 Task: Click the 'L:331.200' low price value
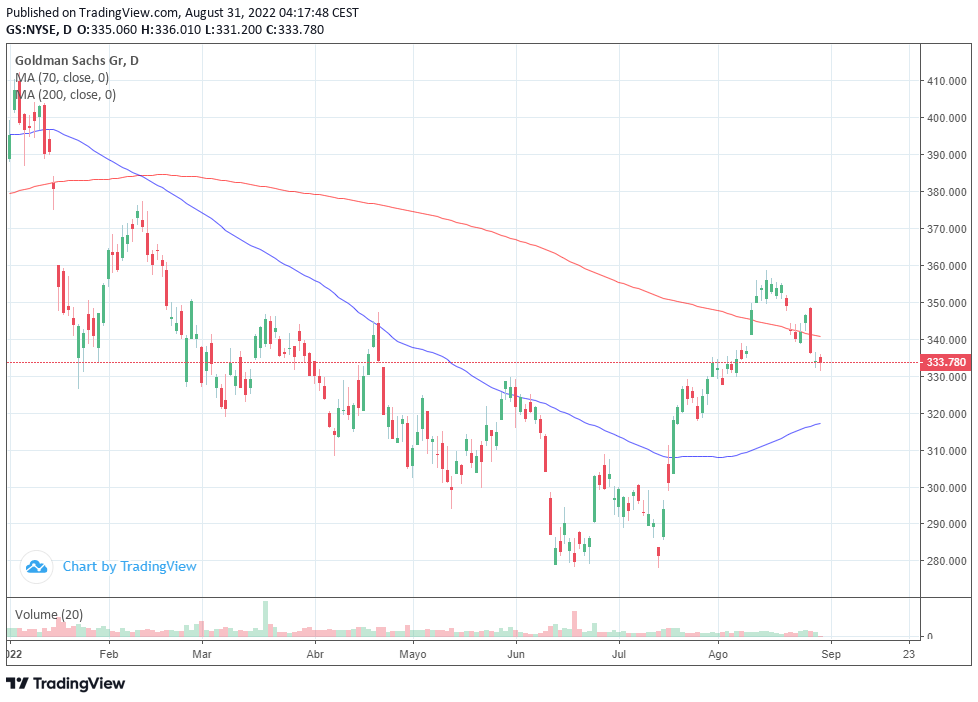[x=233, y=29]
